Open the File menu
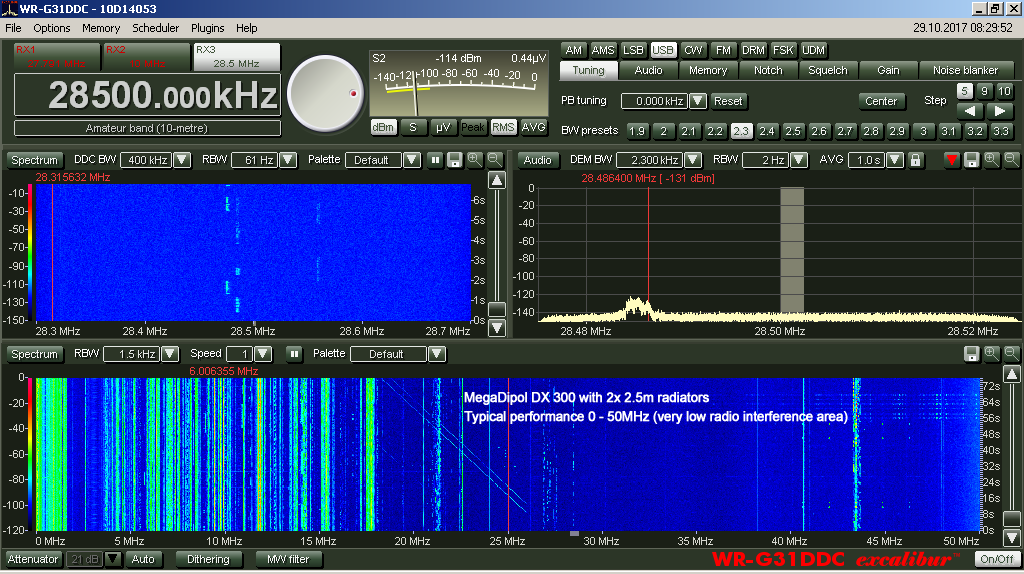 tap(13, 28)
